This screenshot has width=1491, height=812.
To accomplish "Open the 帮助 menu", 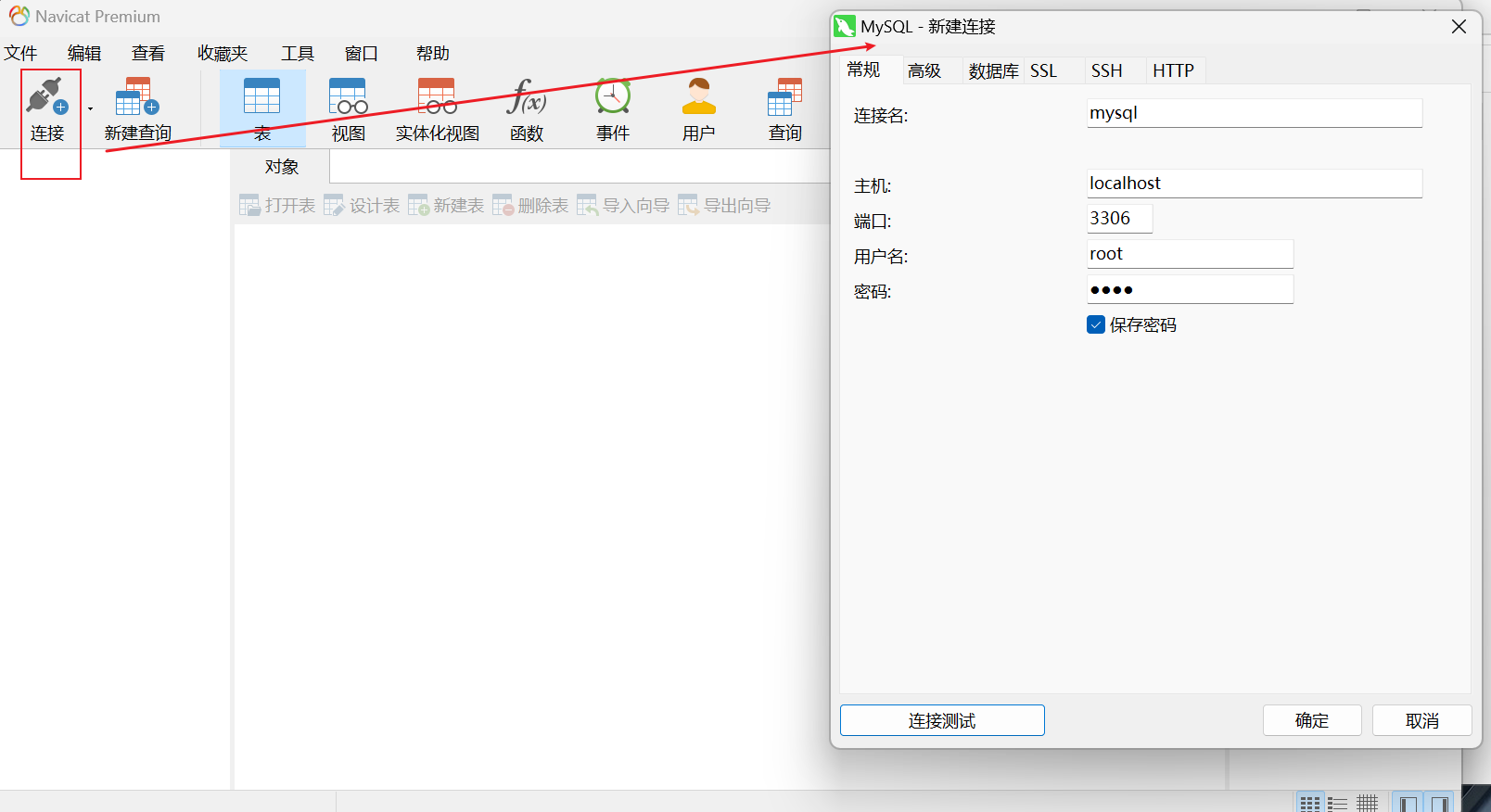I will pyautogui.click(x=433, y=53).
